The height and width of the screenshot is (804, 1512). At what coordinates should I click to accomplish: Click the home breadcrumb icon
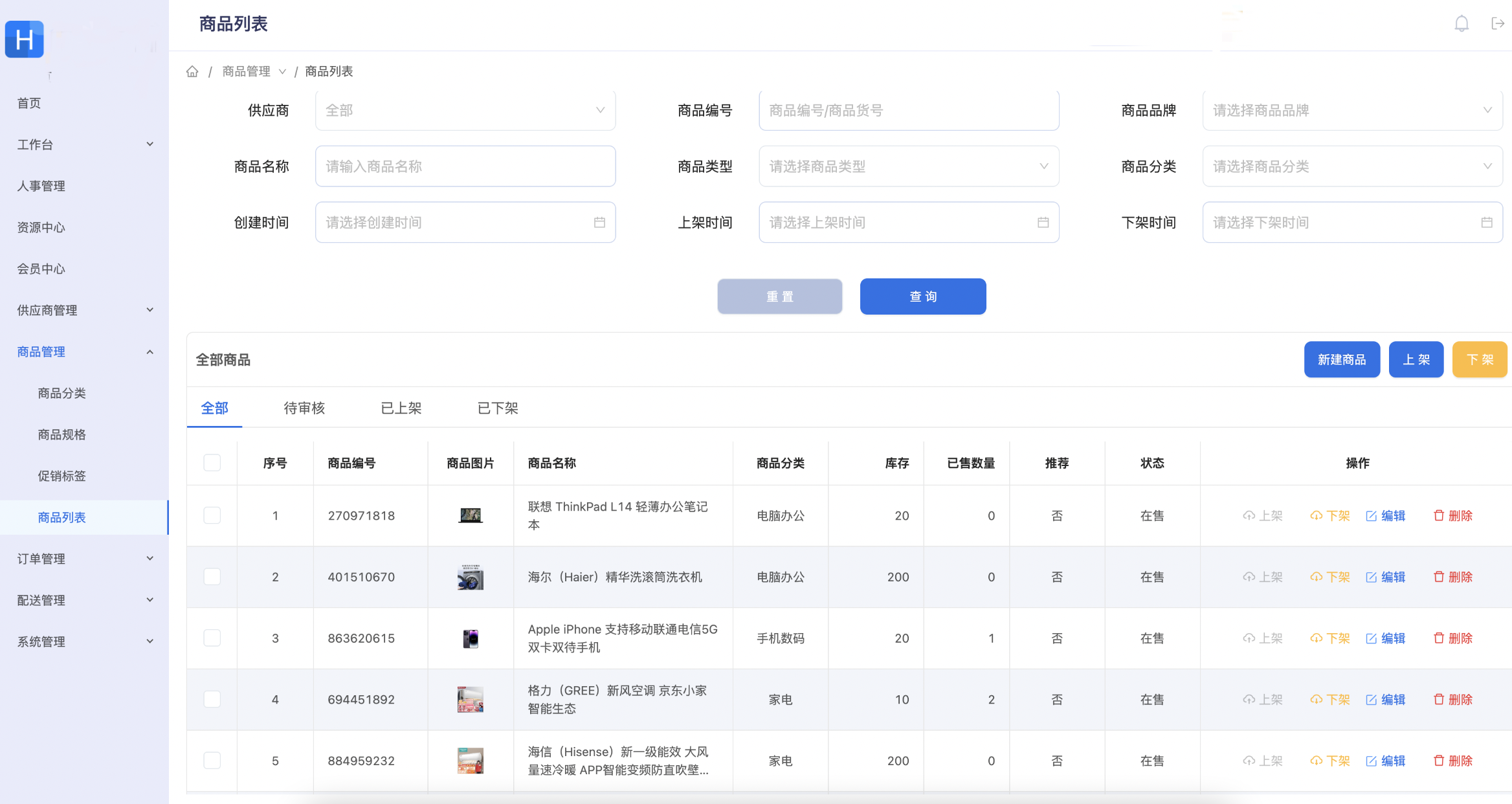192,71
